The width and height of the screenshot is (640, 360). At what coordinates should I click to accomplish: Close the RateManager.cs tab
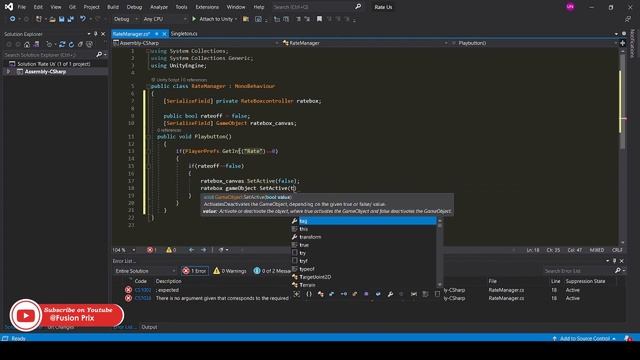pyautogui.click(x=164, y=34)
